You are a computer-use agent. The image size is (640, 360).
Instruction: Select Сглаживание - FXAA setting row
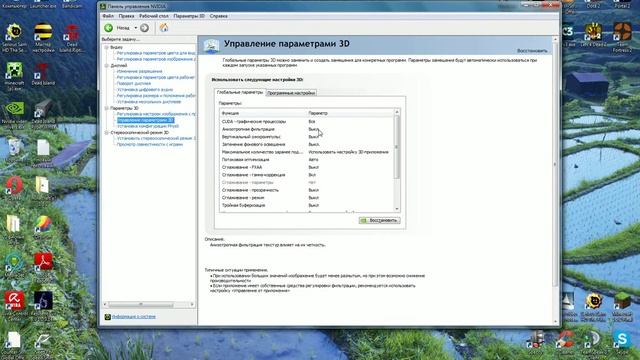[307, 167]
